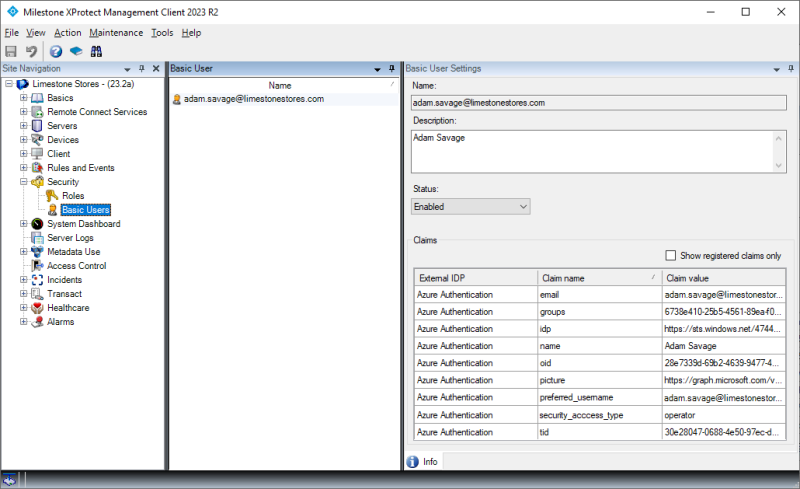Click the System Dashboard gauge icon
Viewport: 800px width, 489px height.
37,224
